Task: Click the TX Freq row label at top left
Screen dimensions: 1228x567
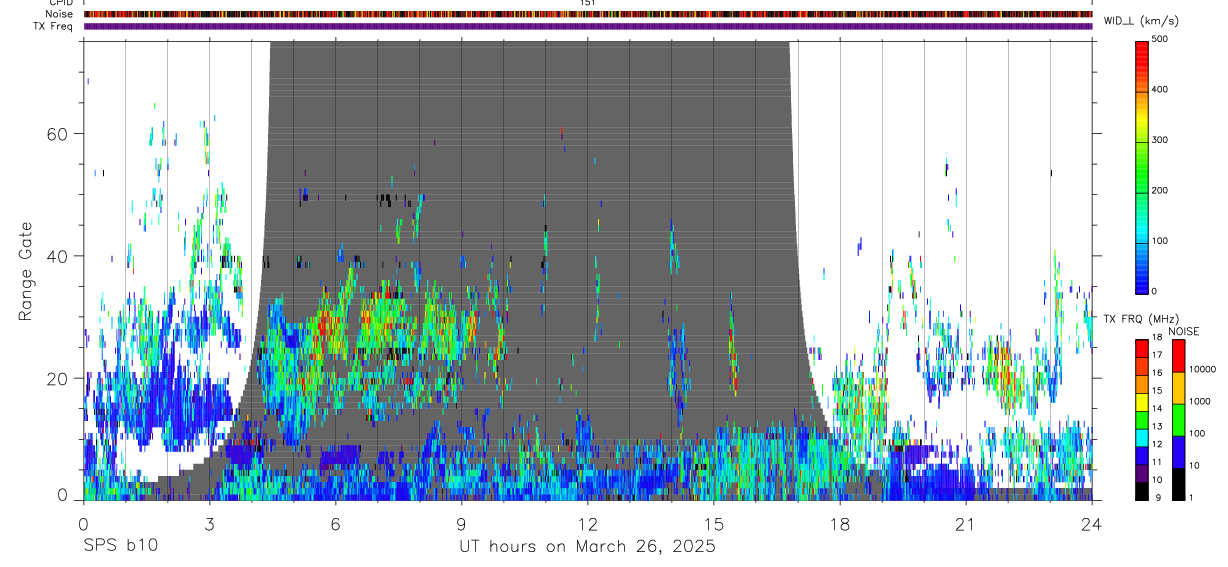Action: tap(53, 26)
